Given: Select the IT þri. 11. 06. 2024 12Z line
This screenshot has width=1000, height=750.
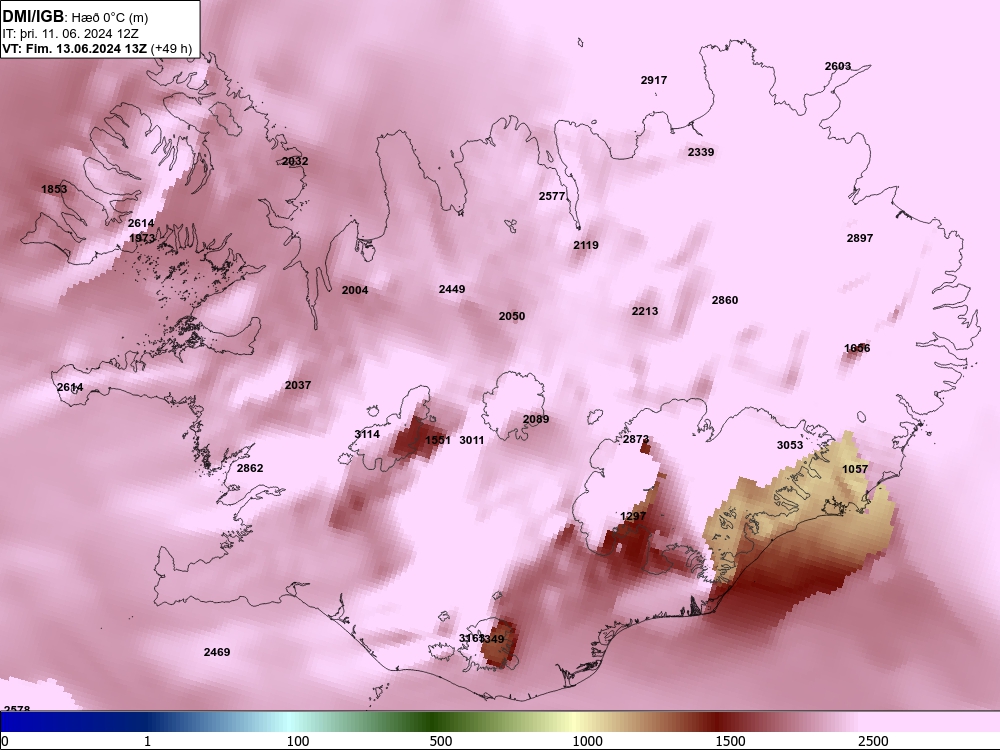Looking at the screenshot, I should (x=70, y=34).
